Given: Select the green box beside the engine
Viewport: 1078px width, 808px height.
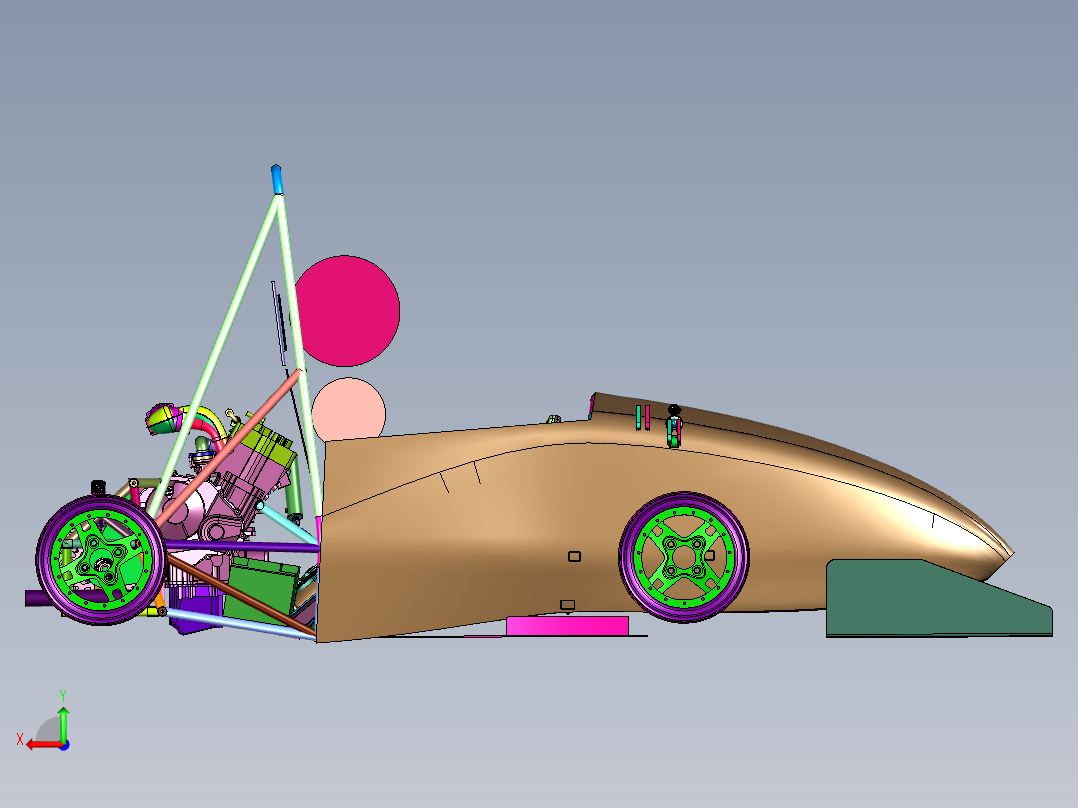Looking at the screenshot, I should pyautogui.click(x=262, y=589).
